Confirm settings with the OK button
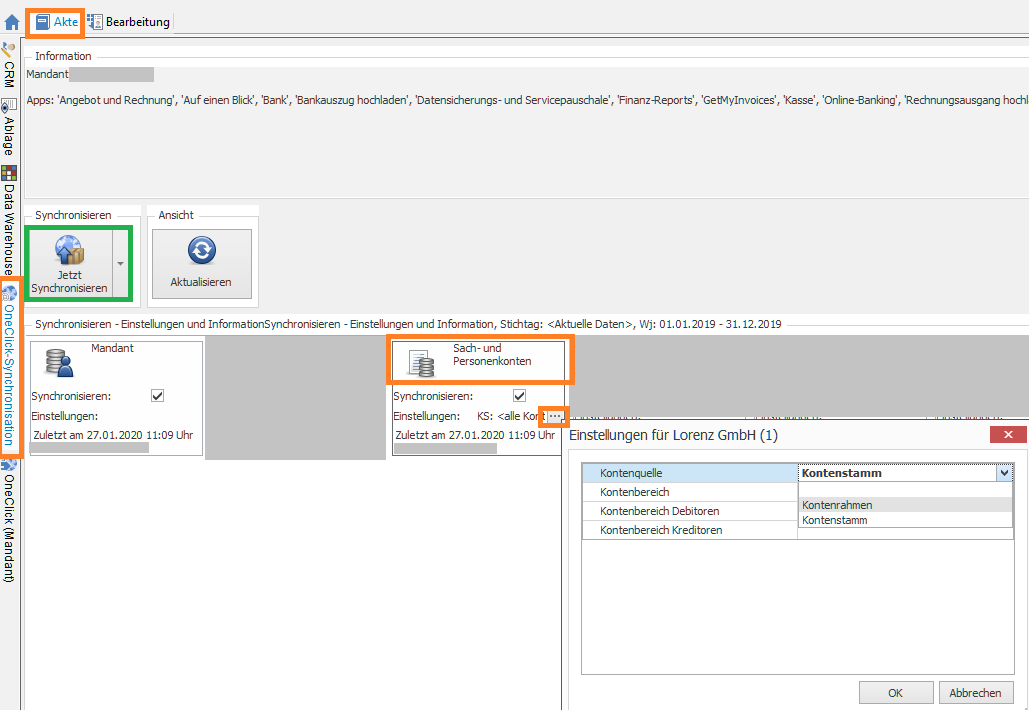Image resolution: width=1029 pixels, height=710 pixels. pyautogui.click(x=896, y=693)
